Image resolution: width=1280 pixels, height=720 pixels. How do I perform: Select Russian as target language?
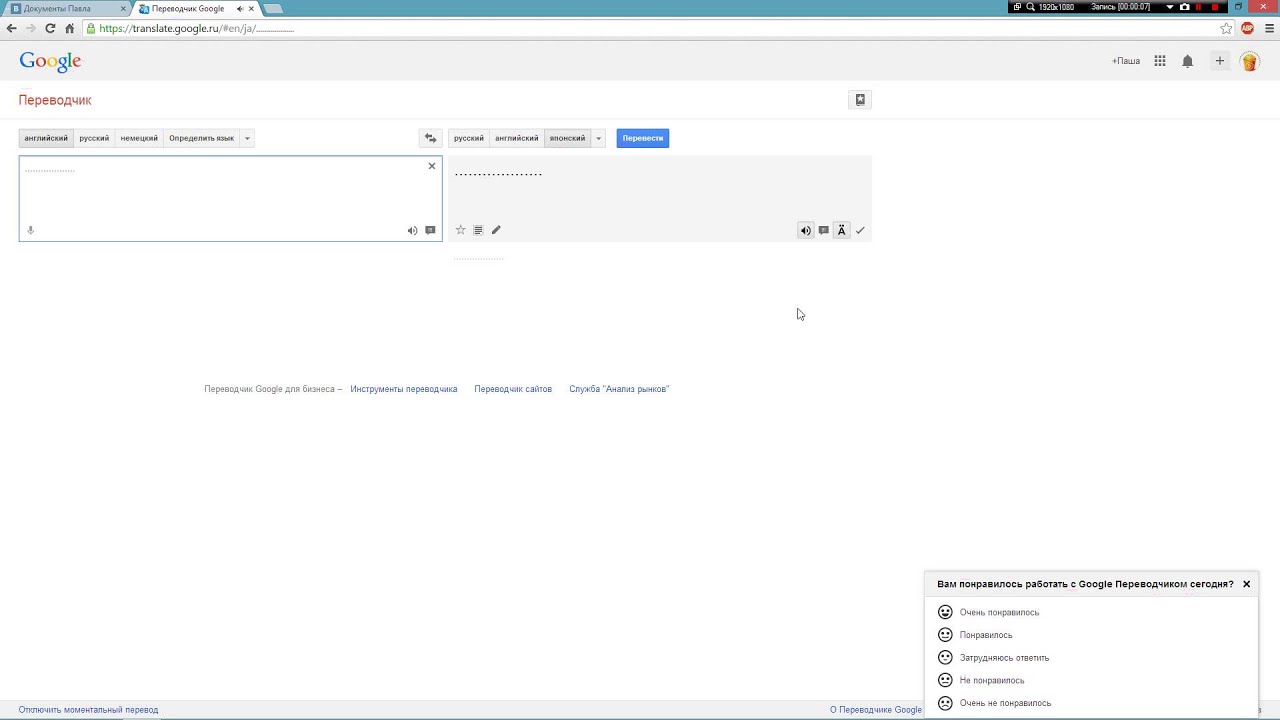tap(468, 138)
